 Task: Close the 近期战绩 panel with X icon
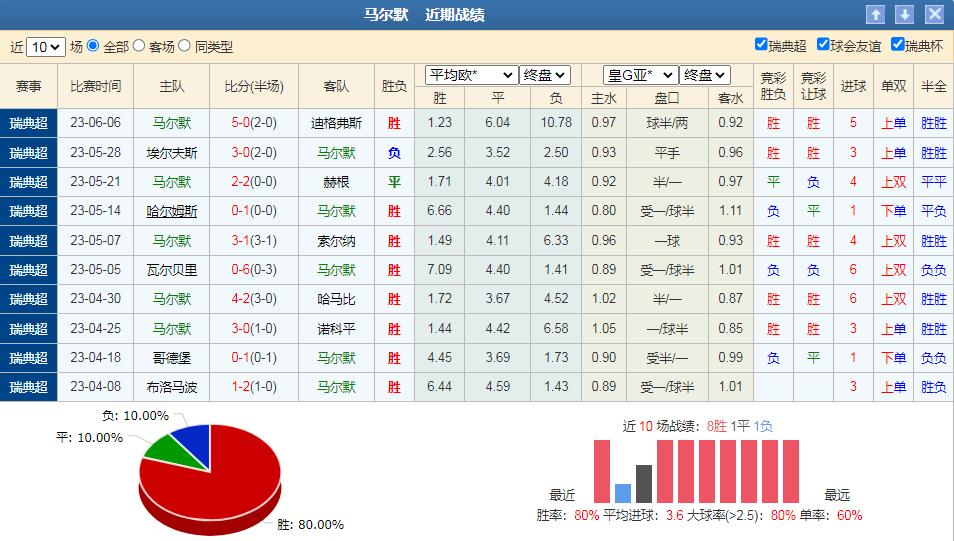935,15
